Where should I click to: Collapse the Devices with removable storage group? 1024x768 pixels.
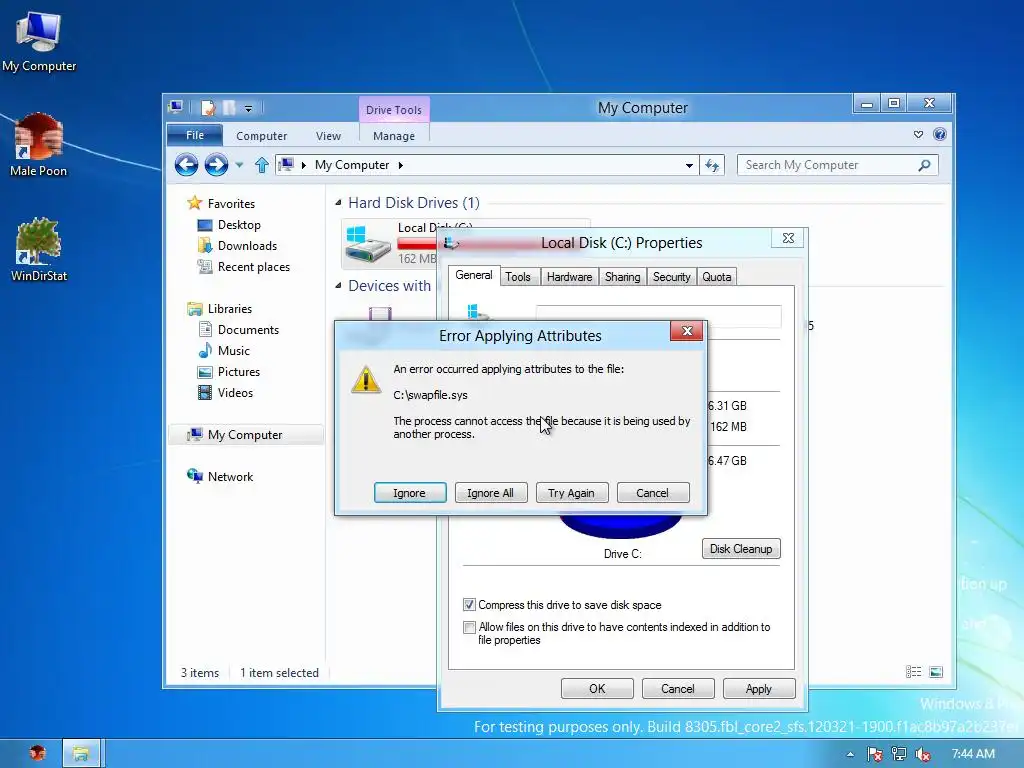338,285
